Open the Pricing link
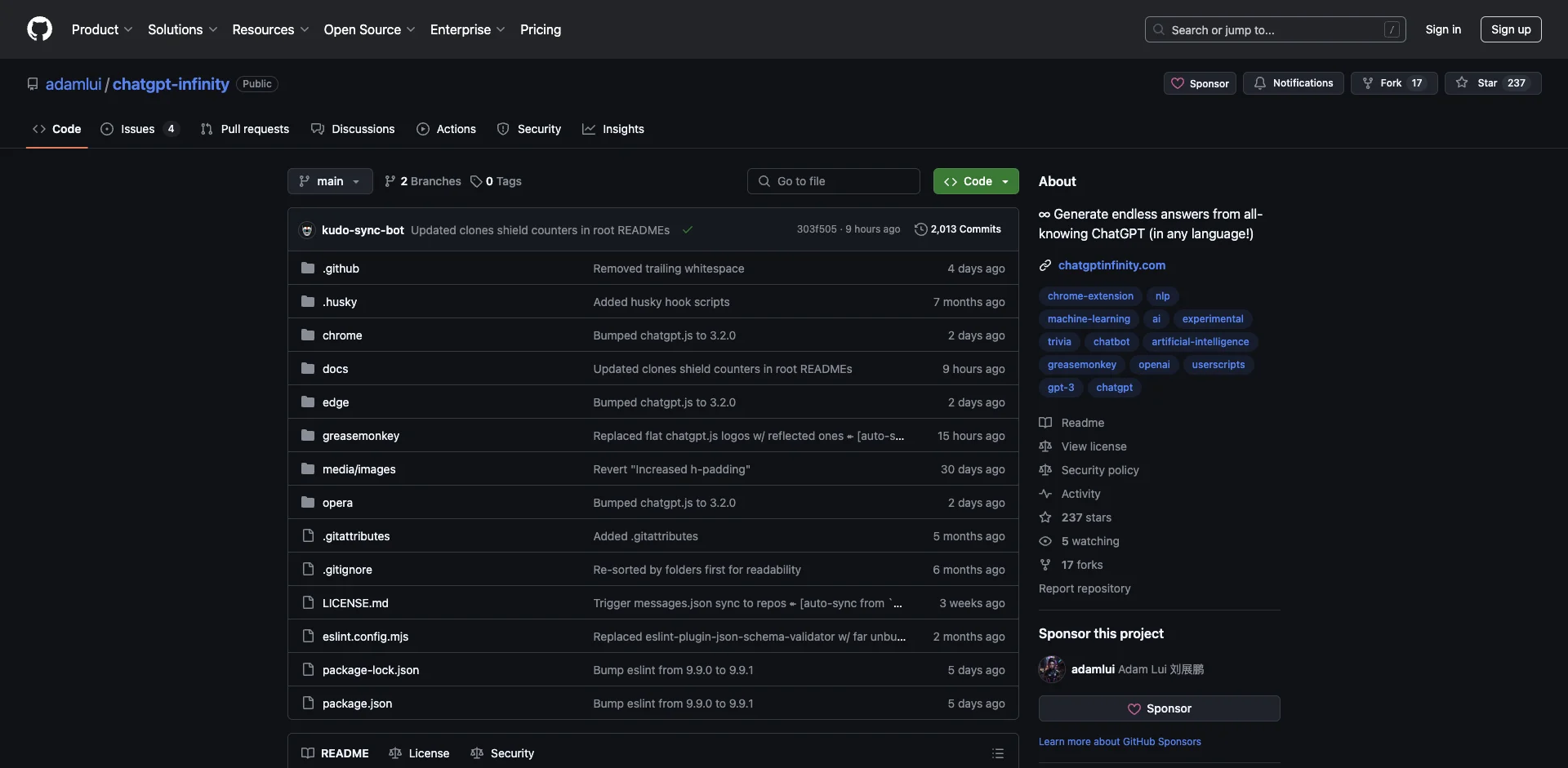This screenshot has height=768, width=1568. pyautogui.click(x=541, y=29)
